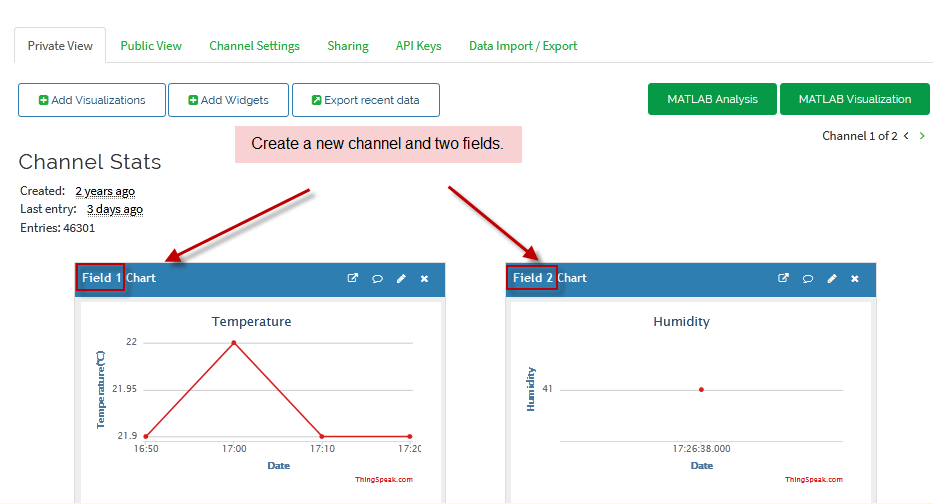This screenshot has width=933, height=504.
Task: Click the 'Channel 1 of 2' text
Action: 859,136
